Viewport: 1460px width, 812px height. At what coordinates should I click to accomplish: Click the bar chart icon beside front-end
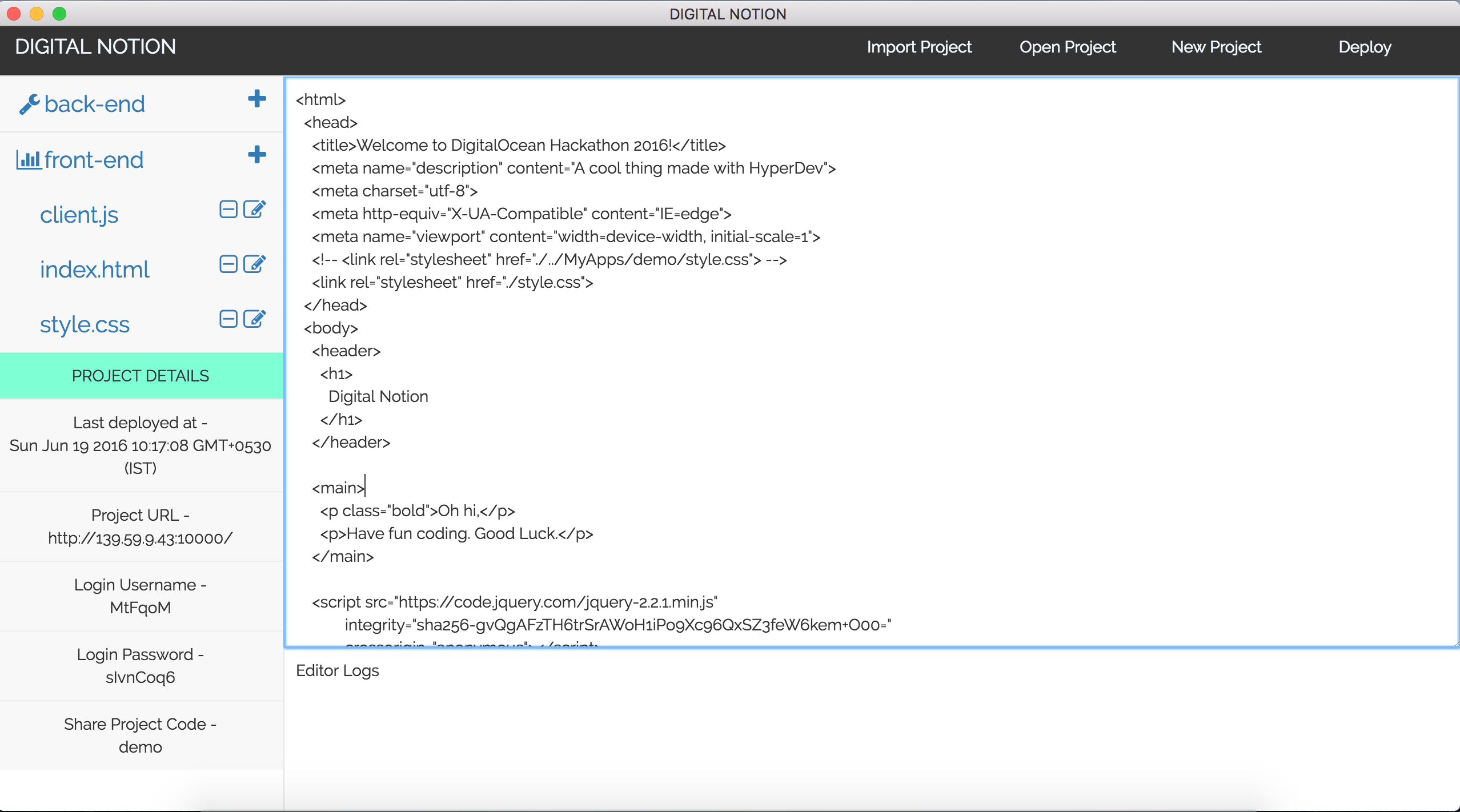(29, 160)
